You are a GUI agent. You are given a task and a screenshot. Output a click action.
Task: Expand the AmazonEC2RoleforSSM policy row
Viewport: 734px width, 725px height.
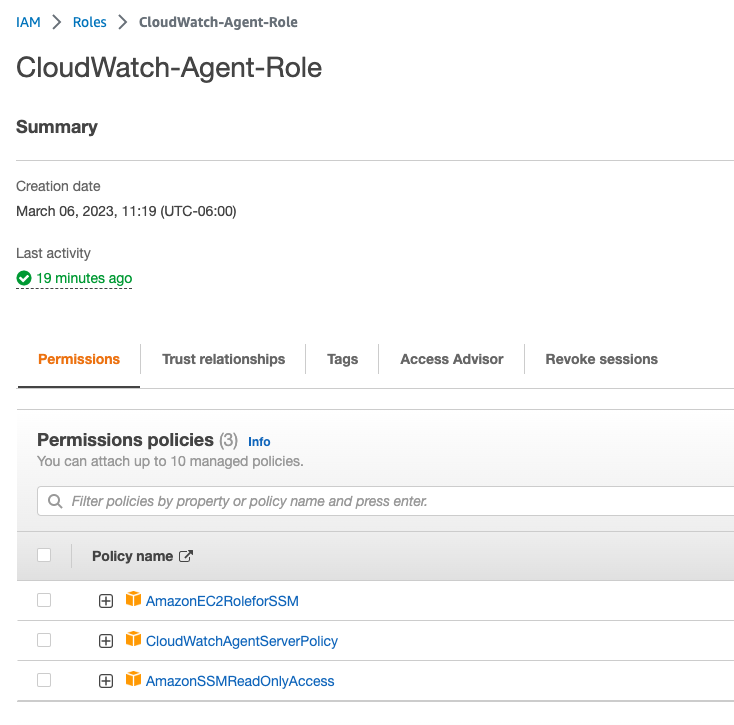click(106, 601)
